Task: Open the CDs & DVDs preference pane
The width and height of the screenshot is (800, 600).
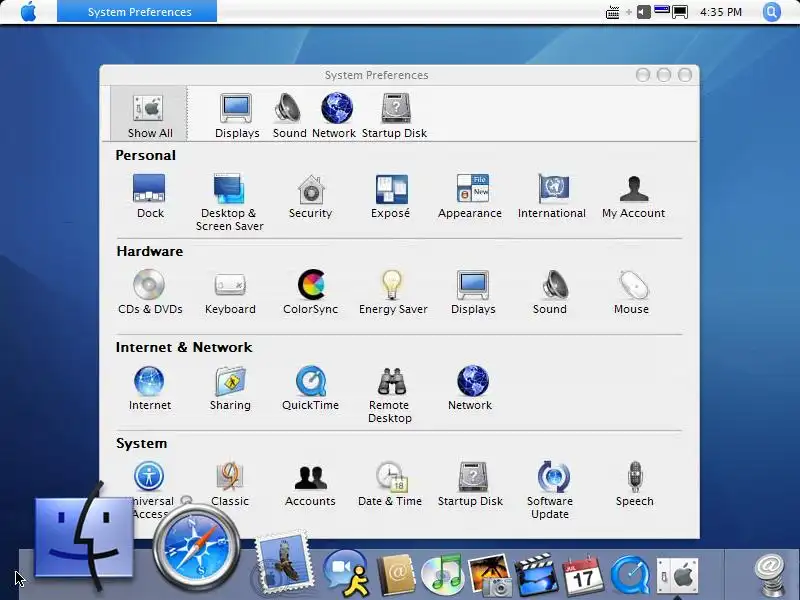Action: [150, 292]
